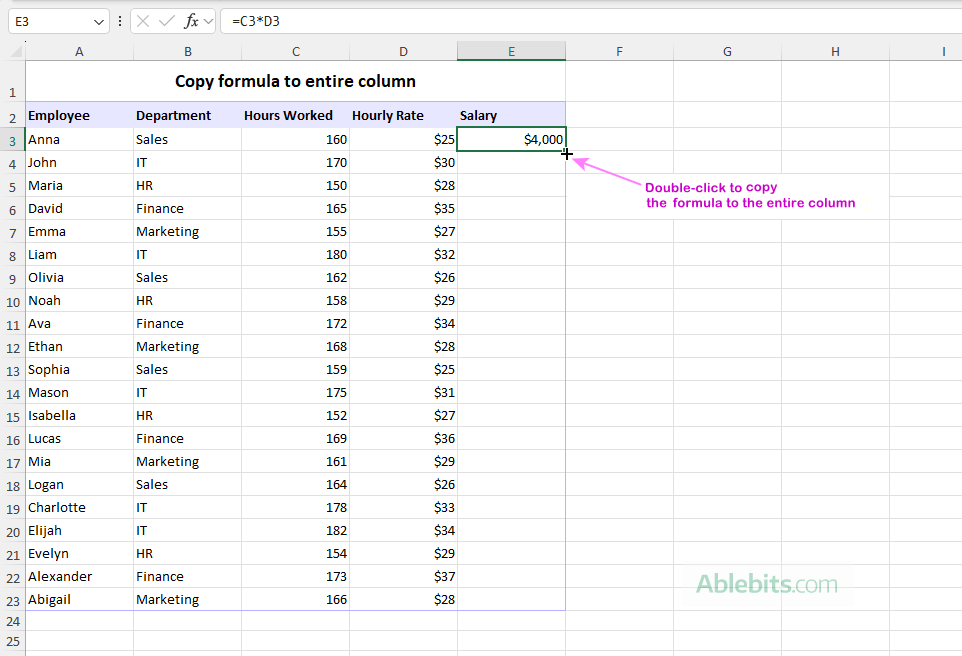Click column A header
962x656 pixels.
click(x=79, y=50)
